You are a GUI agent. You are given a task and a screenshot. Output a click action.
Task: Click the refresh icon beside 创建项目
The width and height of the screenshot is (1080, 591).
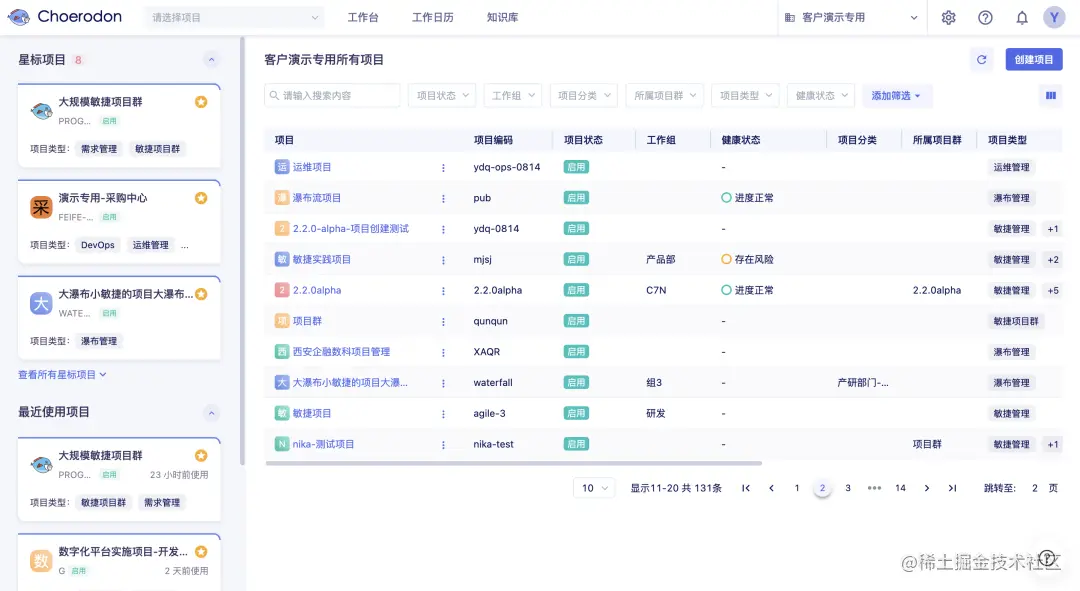(981, 59)
